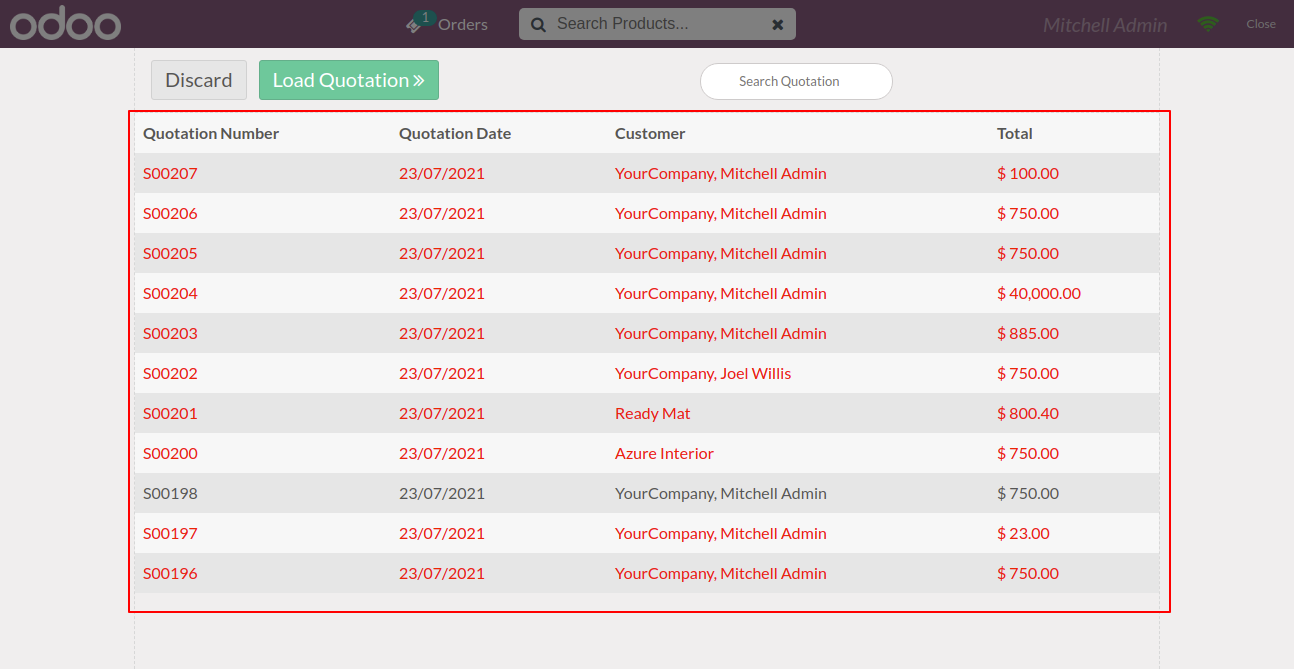The width and height of the screenshot is (1294, 669).
Task: Select quotation S00203
Action: [x=647, y=333]
